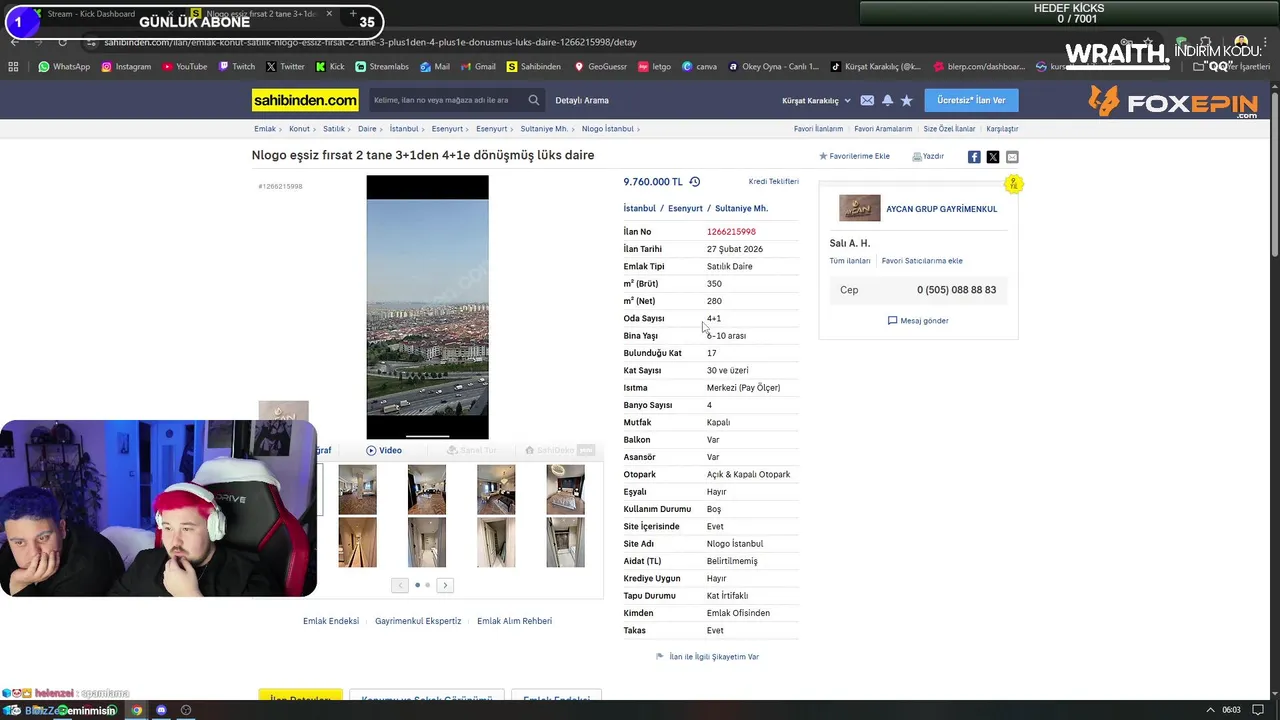Click Mesaj gönder
Image resolution: width=1280 pixels, height=720 pixels.
(918, 321)
